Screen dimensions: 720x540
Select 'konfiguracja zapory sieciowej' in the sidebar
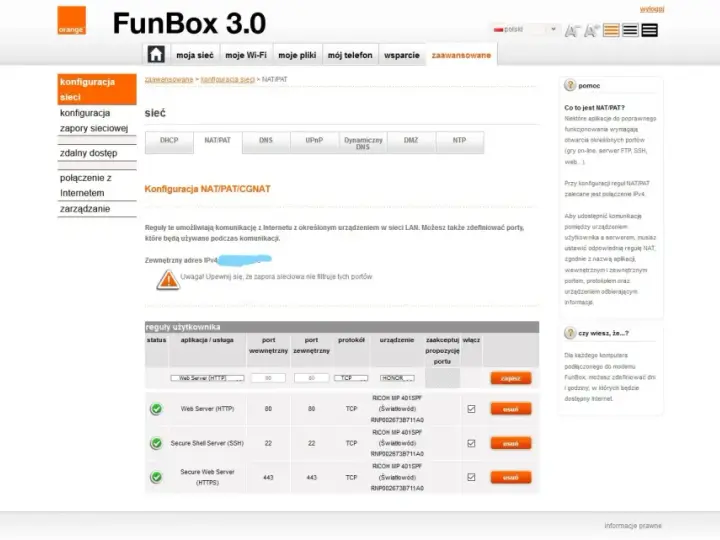[x=97, y=120]
